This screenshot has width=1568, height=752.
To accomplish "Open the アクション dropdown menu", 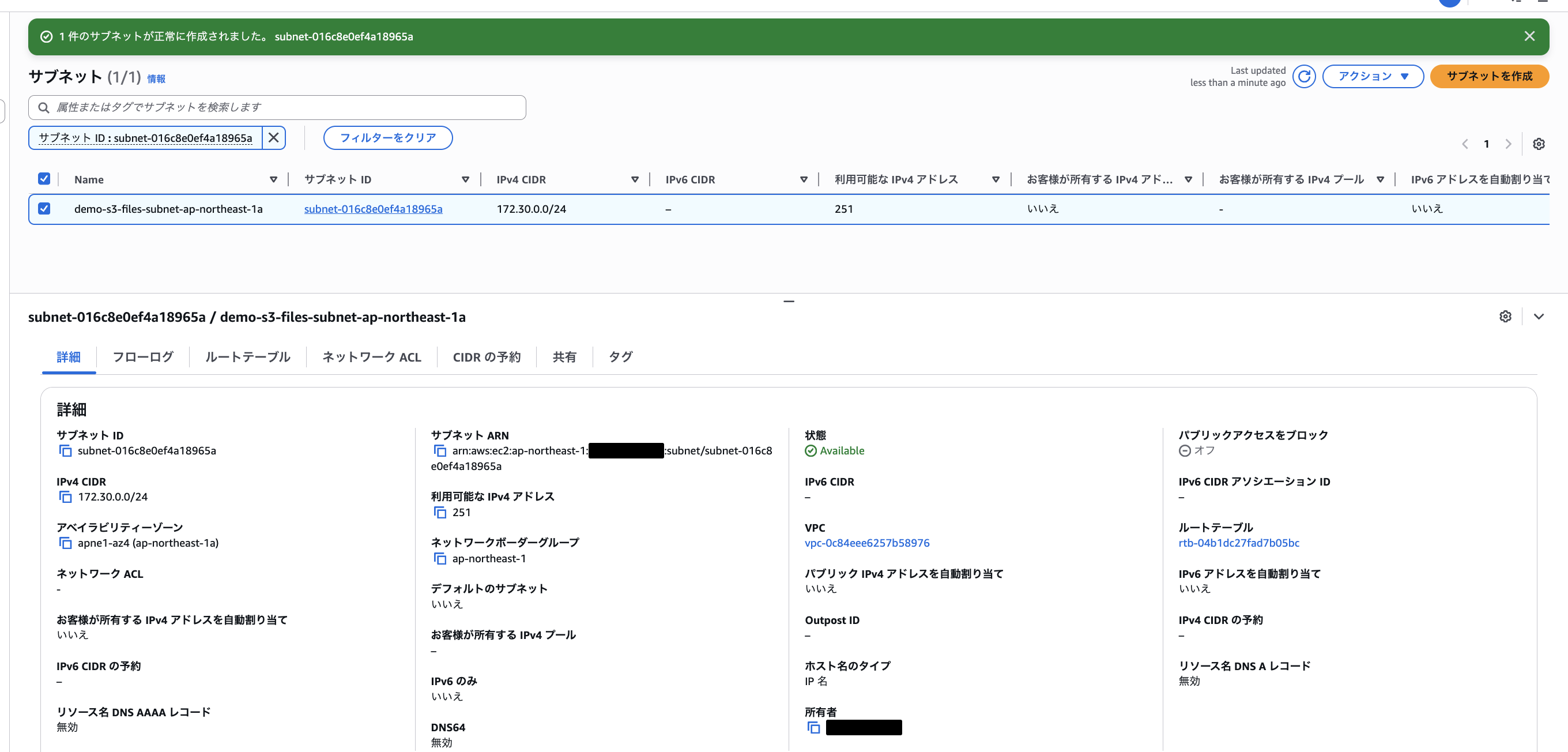I will 1373,76.
